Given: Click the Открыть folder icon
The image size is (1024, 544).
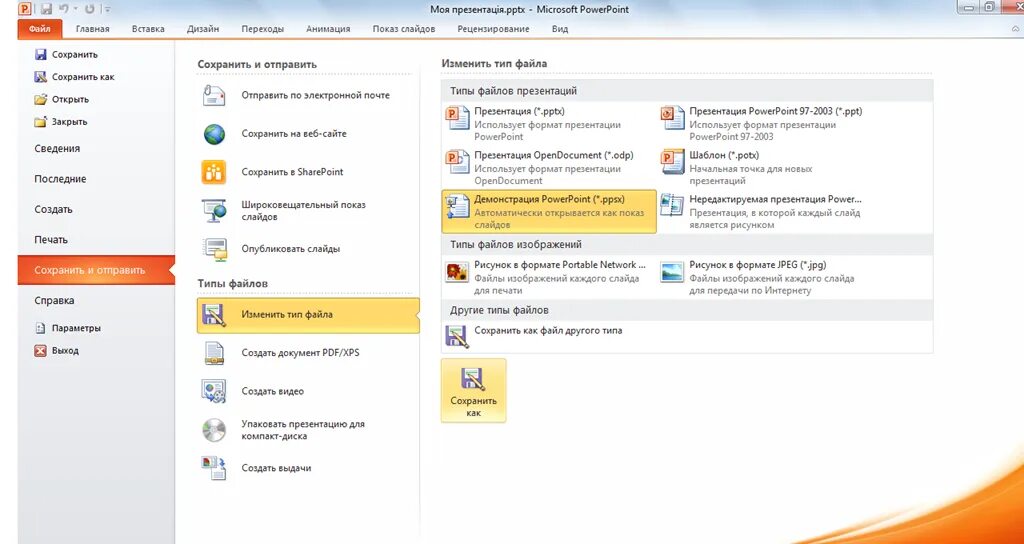Looking at the screenshot, I should coord(40,99).
